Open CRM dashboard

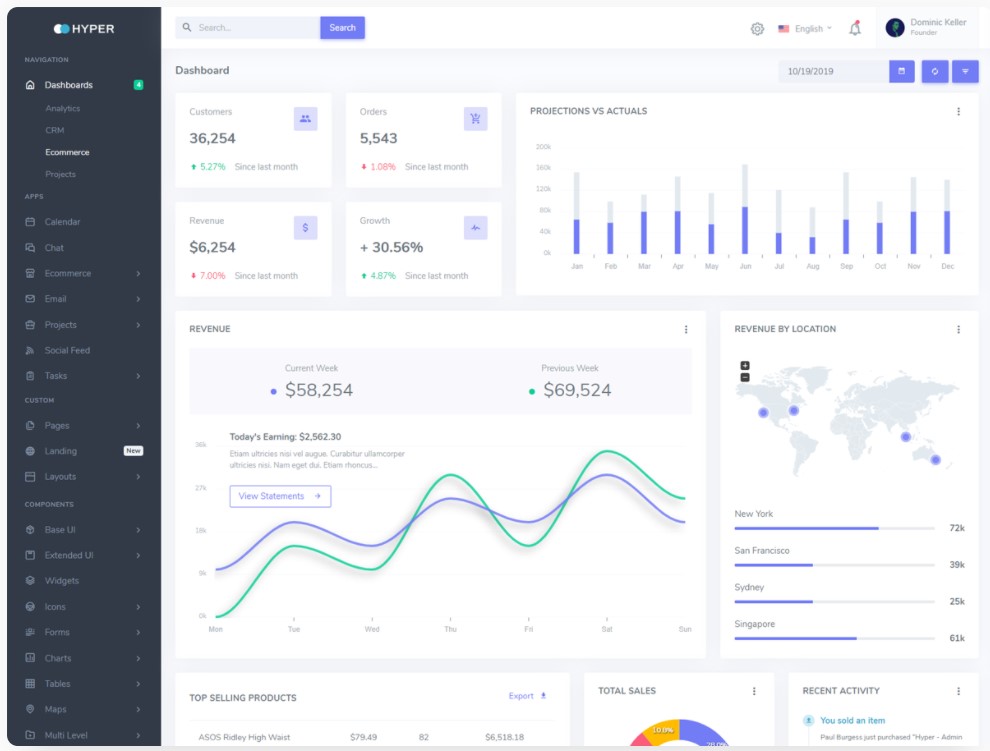(x=55, y=130)
